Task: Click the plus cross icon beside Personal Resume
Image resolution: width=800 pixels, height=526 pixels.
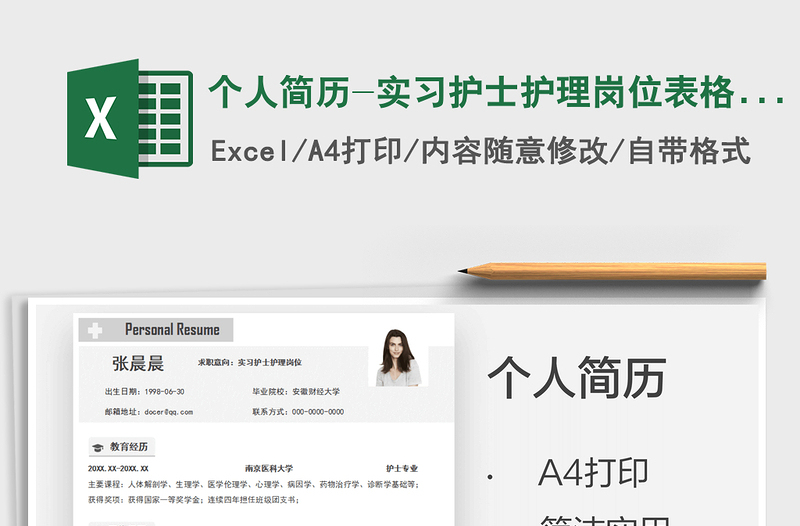Action: pos(96,330)
